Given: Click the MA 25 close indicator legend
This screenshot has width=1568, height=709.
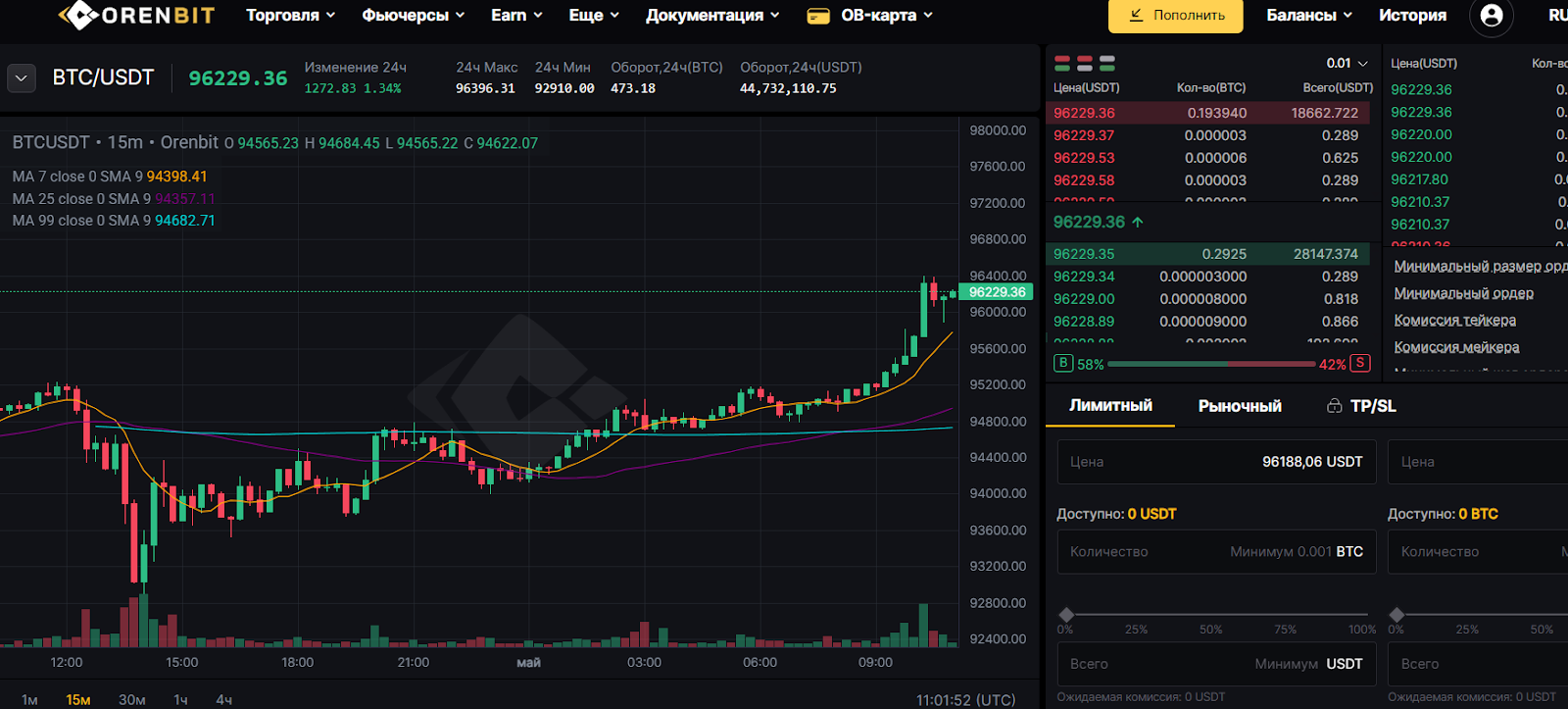Looking at the screenshot, I should pos(114,199).
